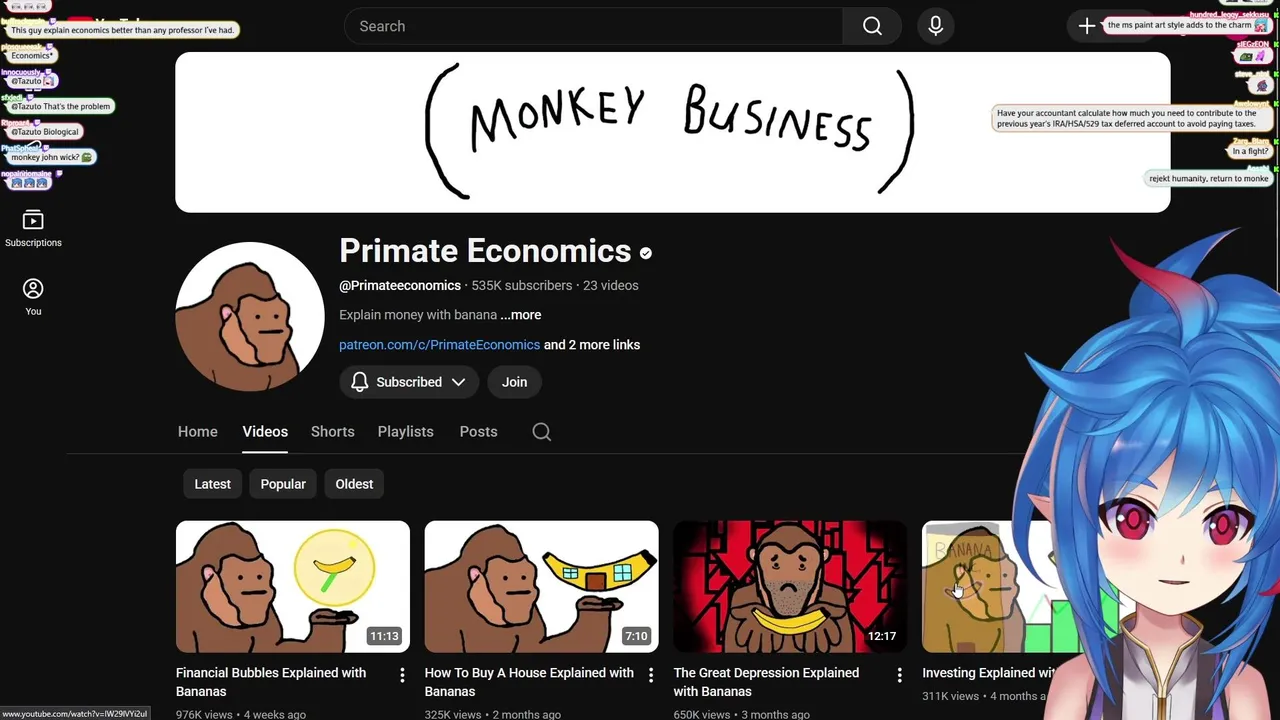Click the Create plus icon
Image resolution: width=1280 pixels, height=720 pixels.
point(1087,26)
